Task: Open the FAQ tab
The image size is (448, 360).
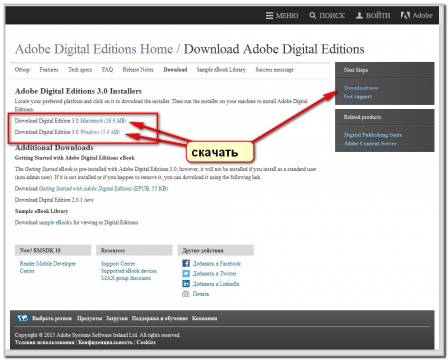Action: pos(107,70)
